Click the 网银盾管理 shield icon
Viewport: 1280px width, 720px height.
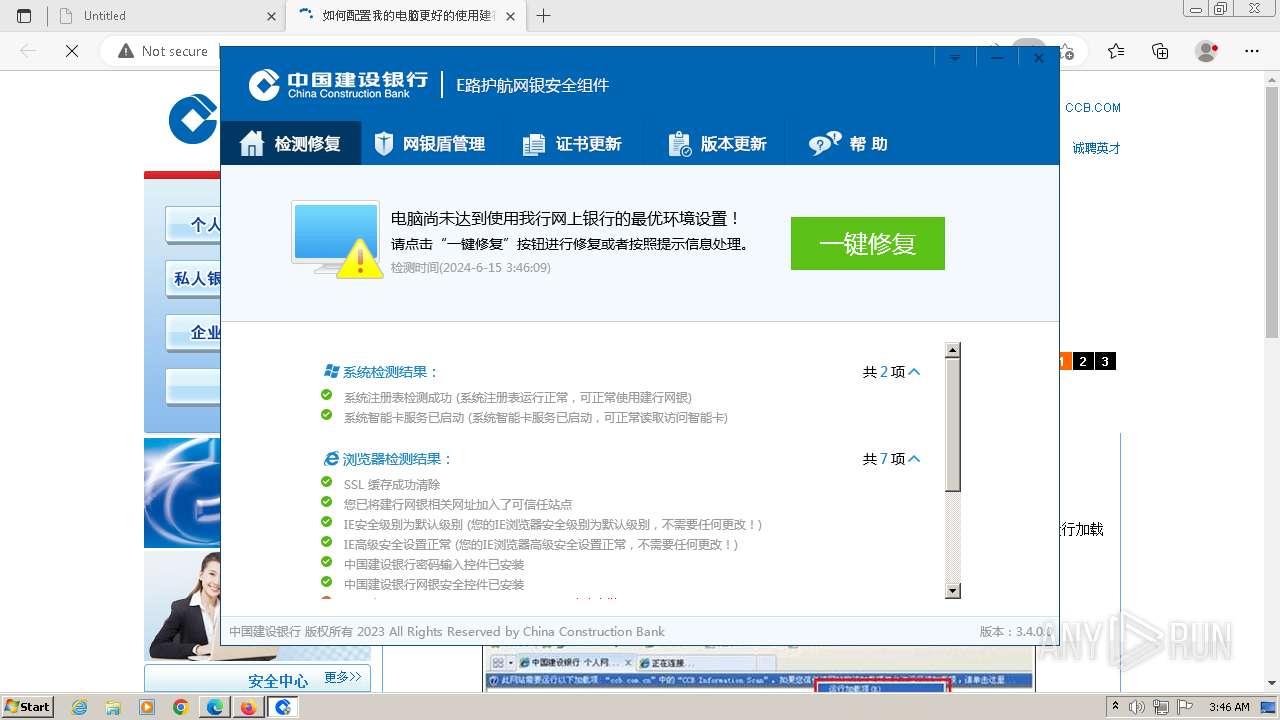(383, 144)
